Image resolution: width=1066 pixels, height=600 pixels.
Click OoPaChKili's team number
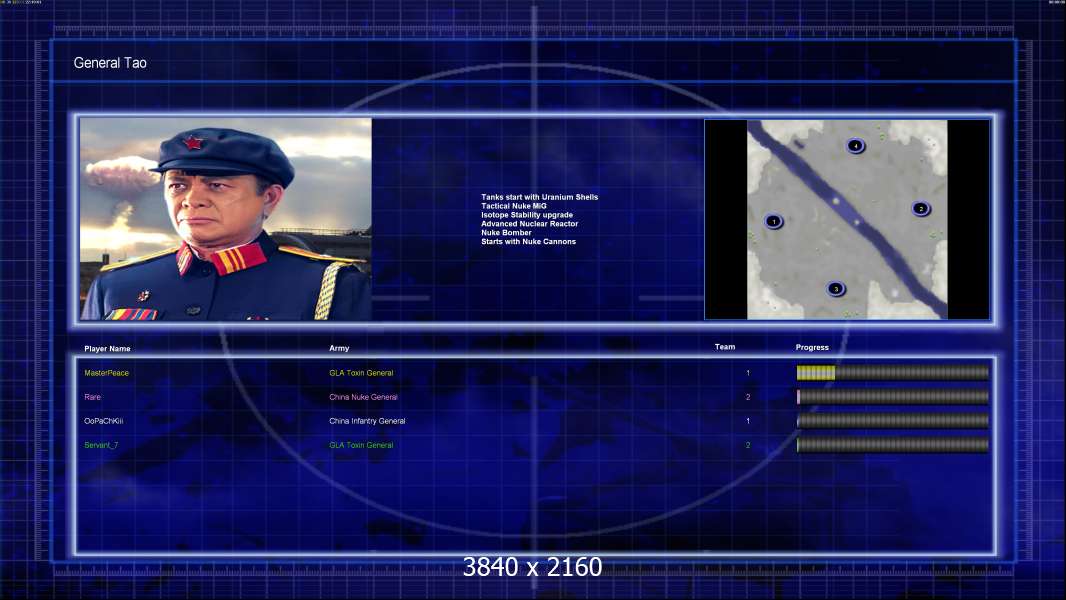tap(748, 421)
